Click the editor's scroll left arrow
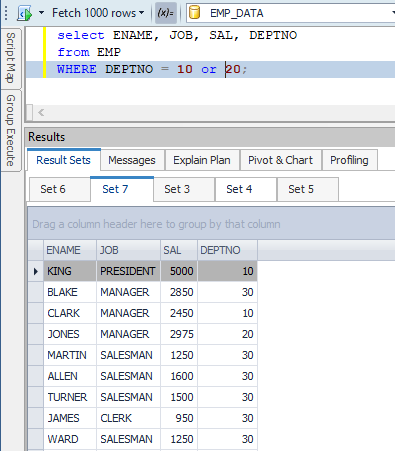395x451 pixels. 41,113
